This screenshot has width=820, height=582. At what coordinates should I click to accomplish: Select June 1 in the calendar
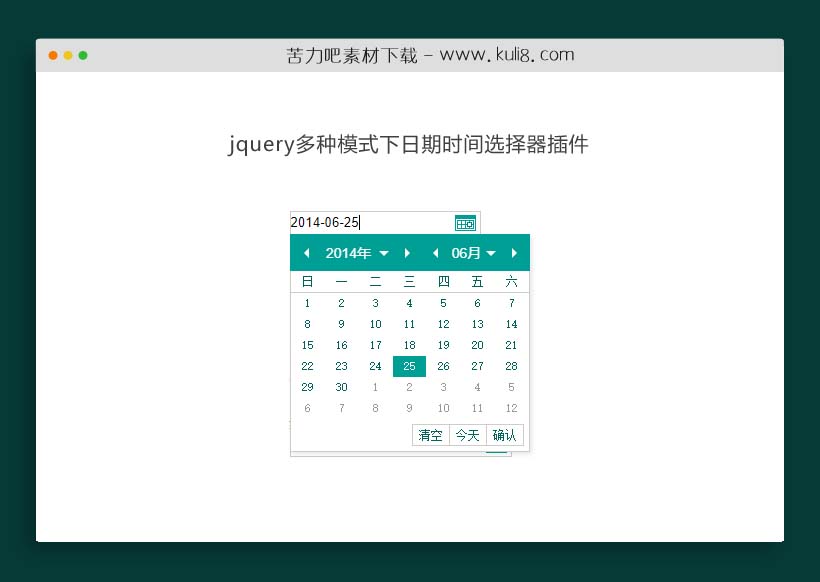click(x=307, y=303)
